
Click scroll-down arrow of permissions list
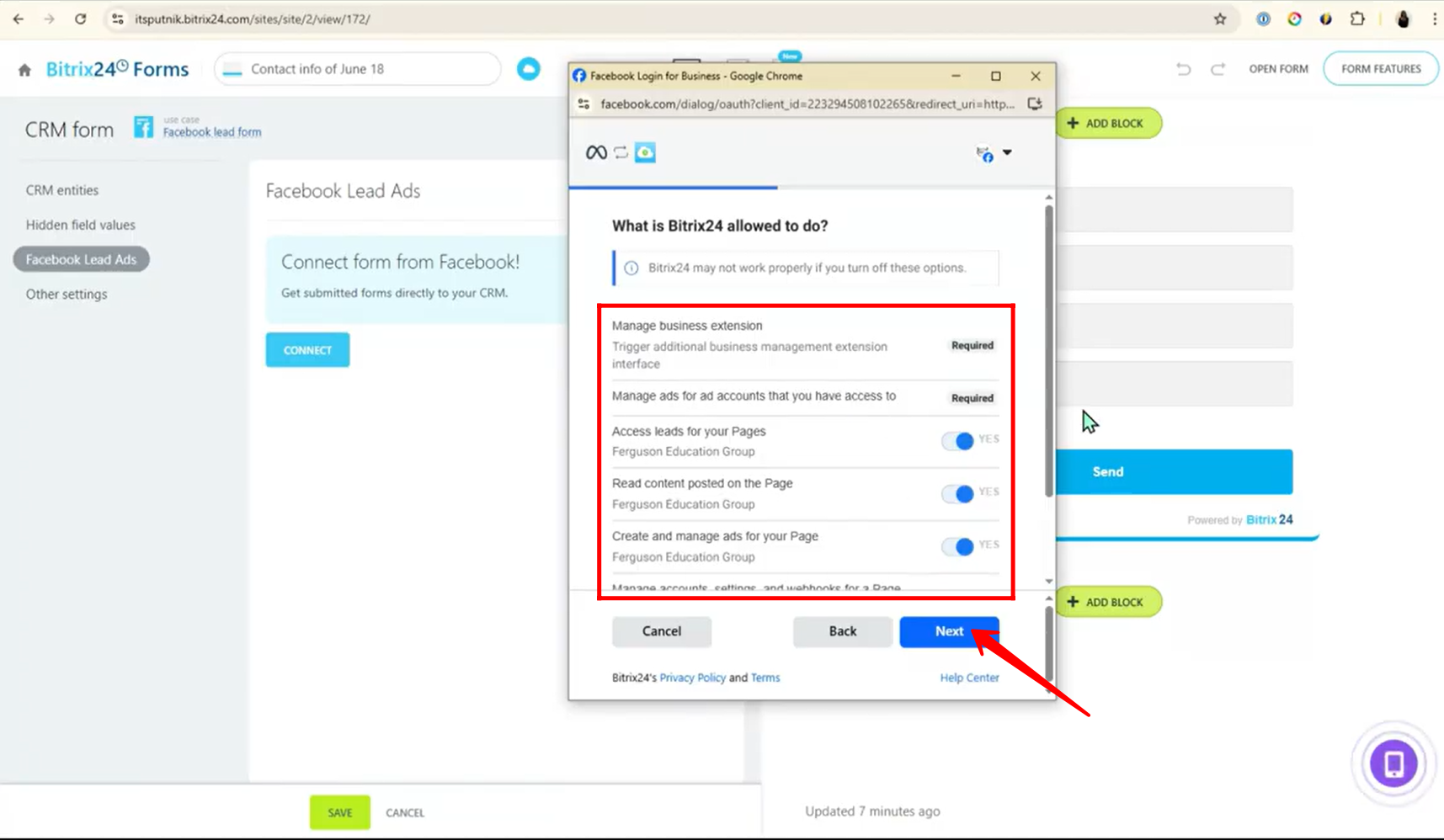coord(1048,582)
